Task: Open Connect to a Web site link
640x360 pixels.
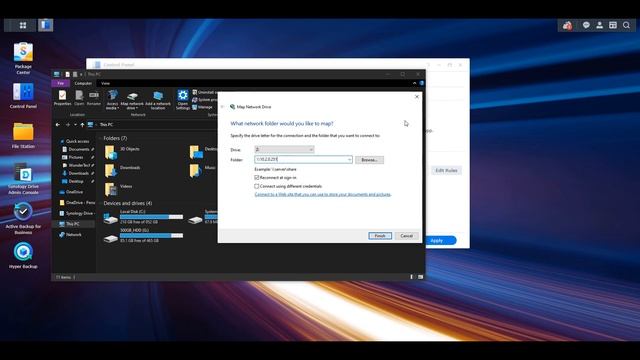Action: click(x=323, y=195)
